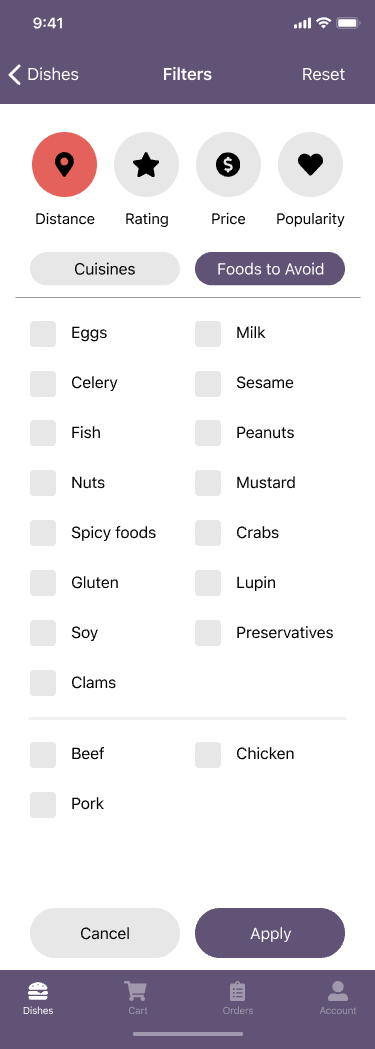375x1049 pixels.
Task: Tap the Dishes burger icon
Action: point(38,991)
